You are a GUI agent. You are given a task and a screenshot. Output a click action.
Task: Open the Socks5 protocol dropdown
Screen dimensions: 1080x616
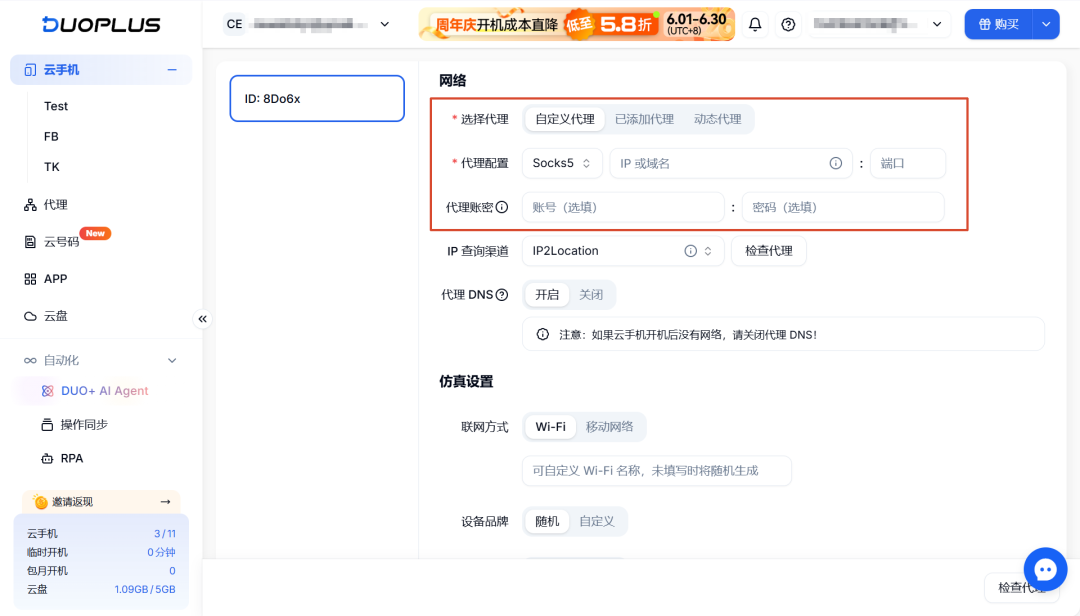(x=562, y=163)
